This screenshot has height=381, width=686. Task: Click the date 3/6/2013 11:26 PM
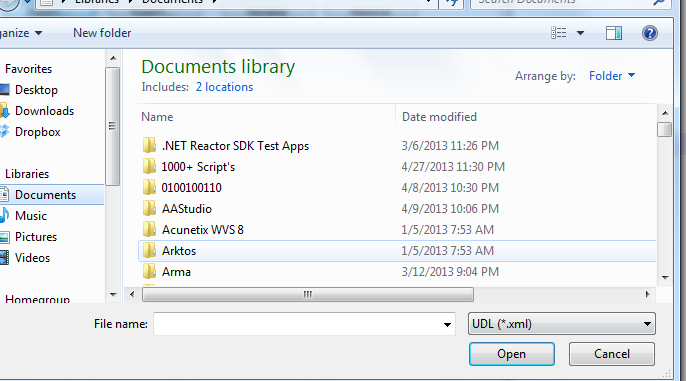pyautogui.click(x=450, y=146)
